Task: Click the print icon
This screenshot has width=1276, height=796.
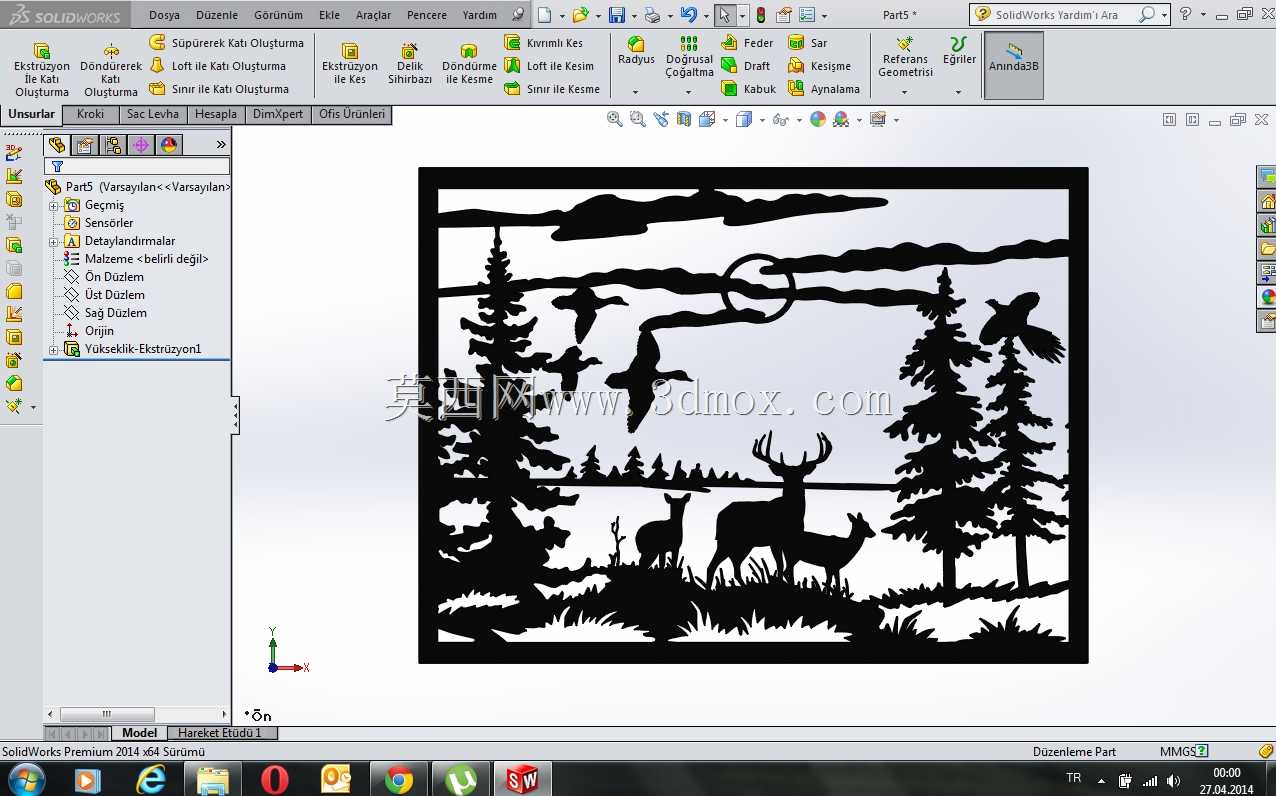Action: pos(652,15)
